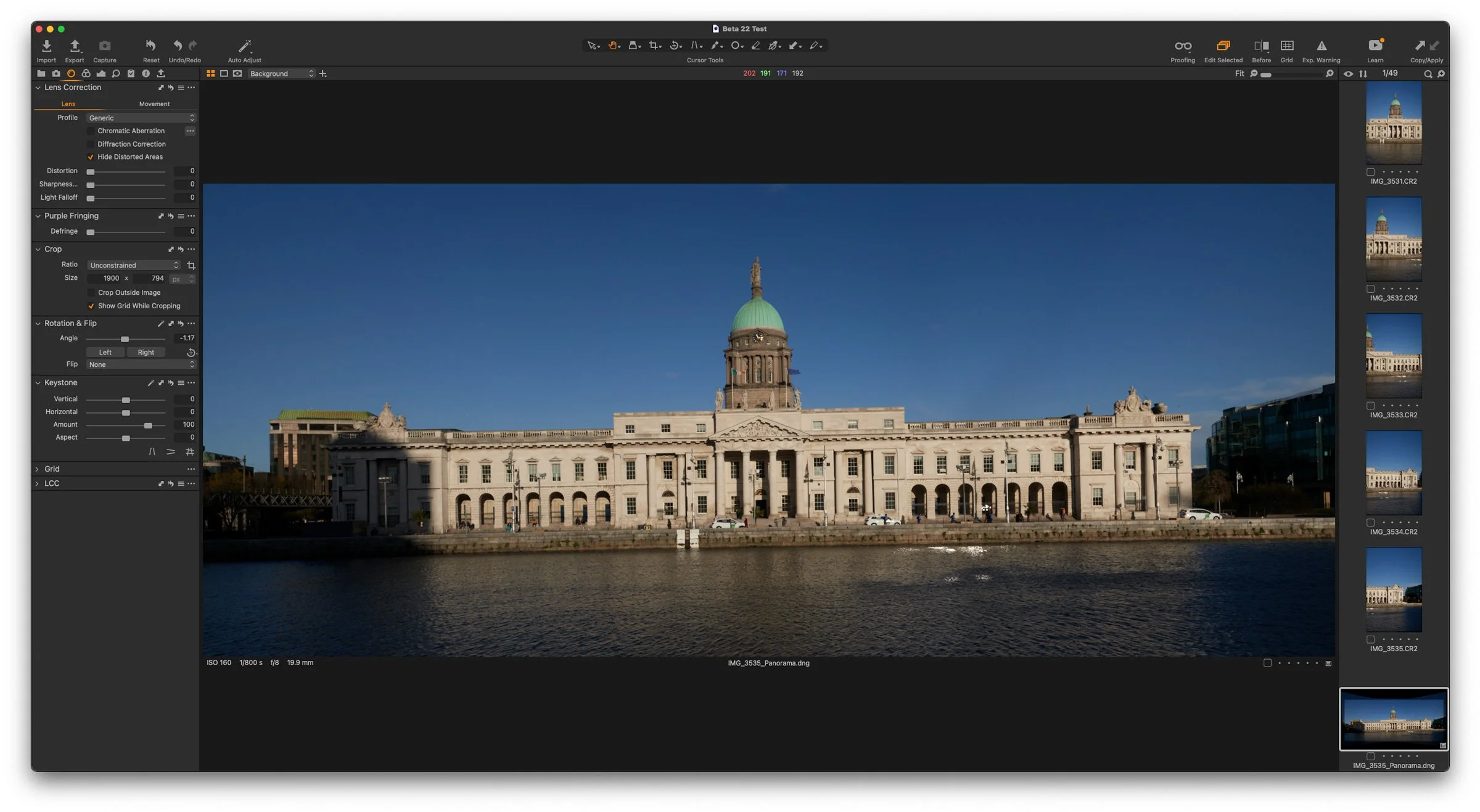Click the Left rotation button
The width and height of the screenshot is (1480, 812).
coord(105,353)
